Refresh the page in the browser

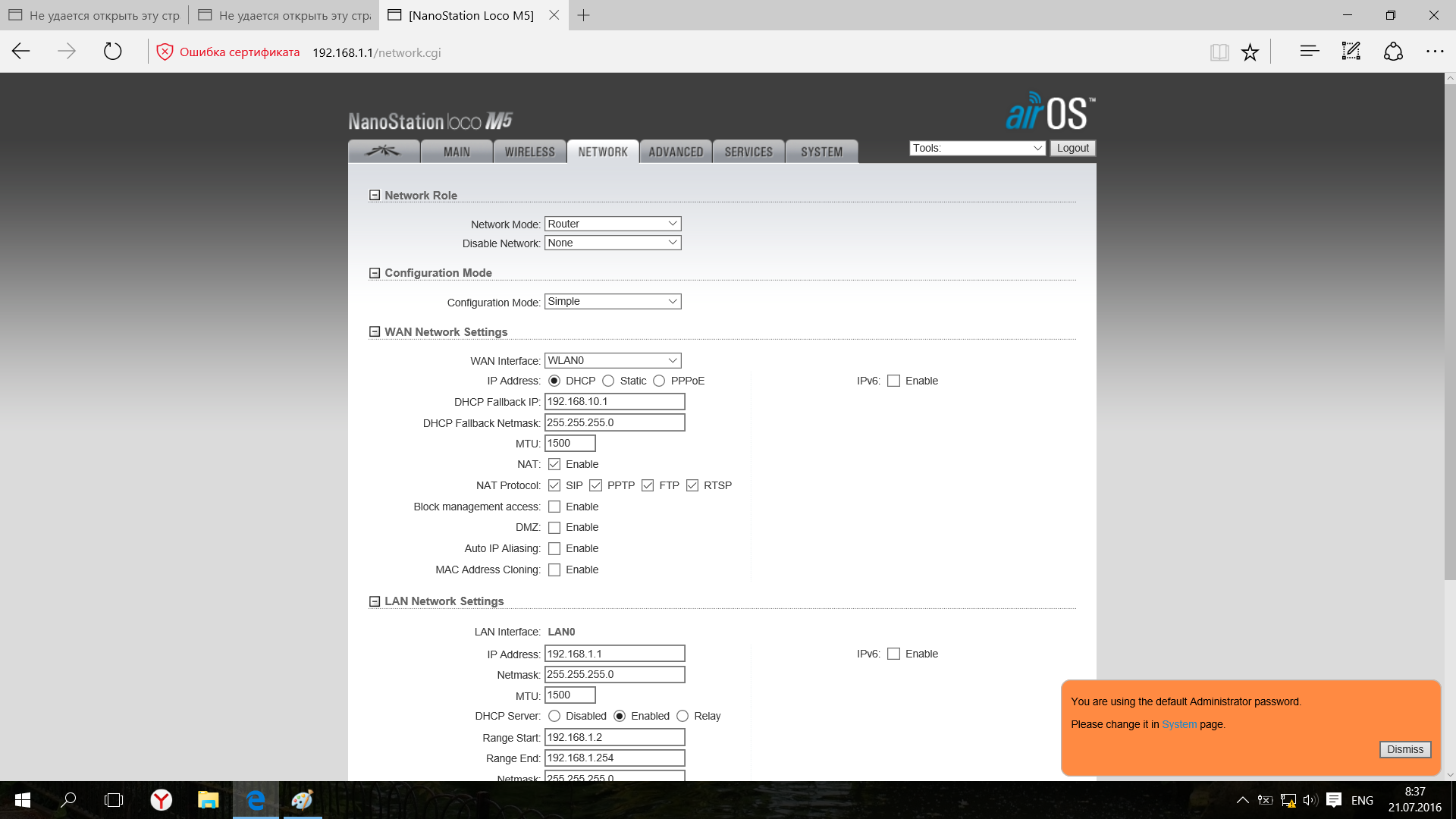112,52
